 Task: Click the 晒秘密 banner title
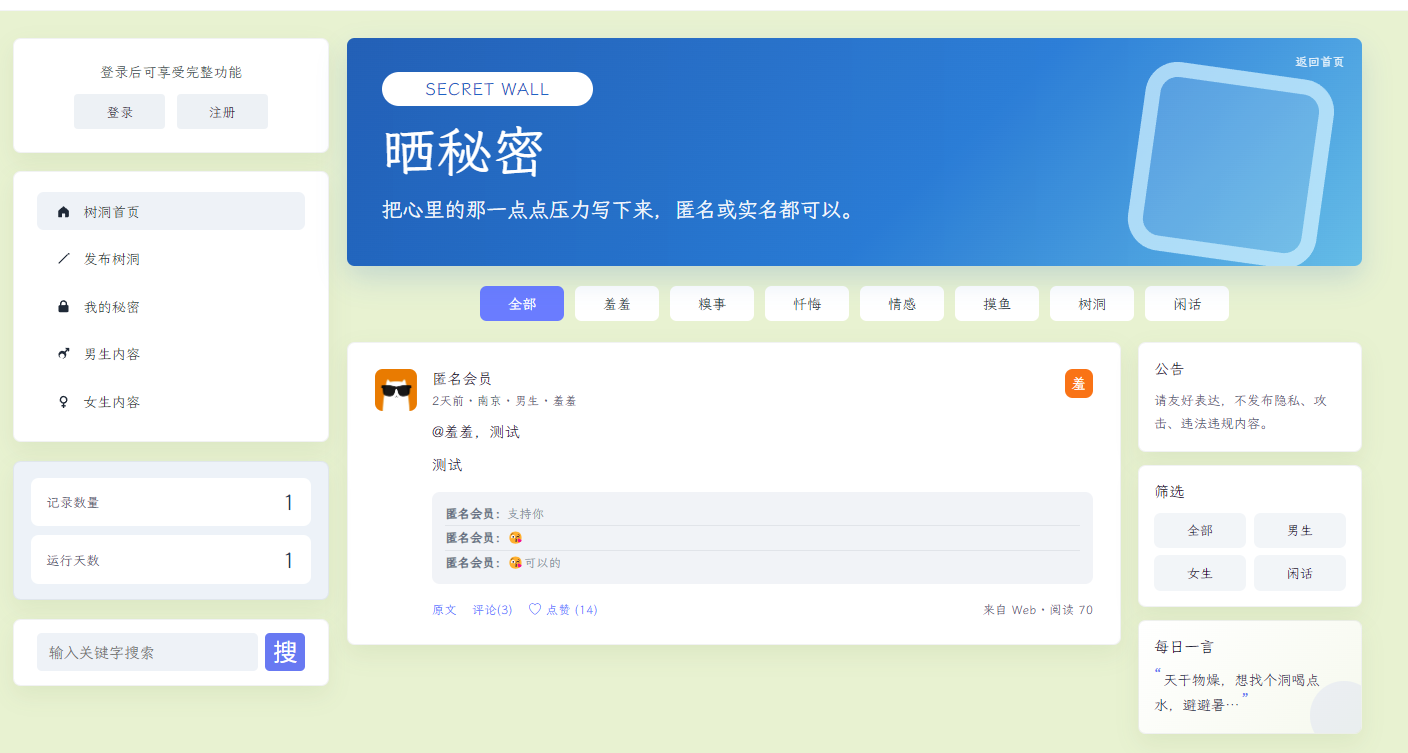(x=463, y=154)
